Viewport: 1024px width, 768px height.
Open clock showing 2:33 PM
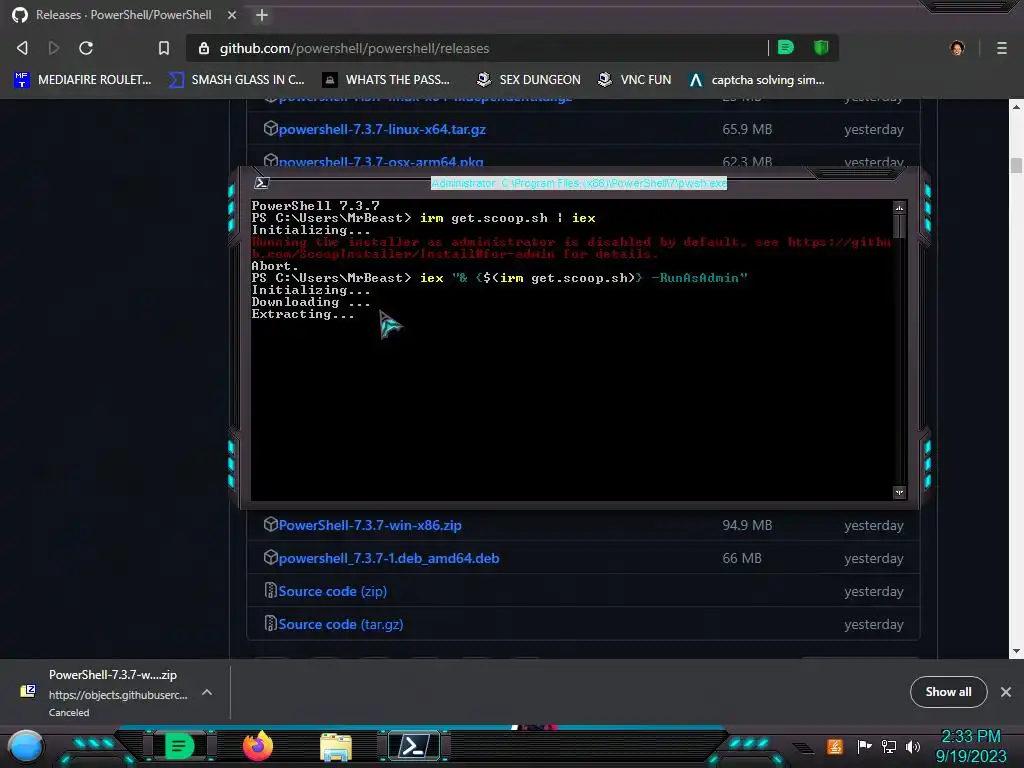[x=970, y=746]
